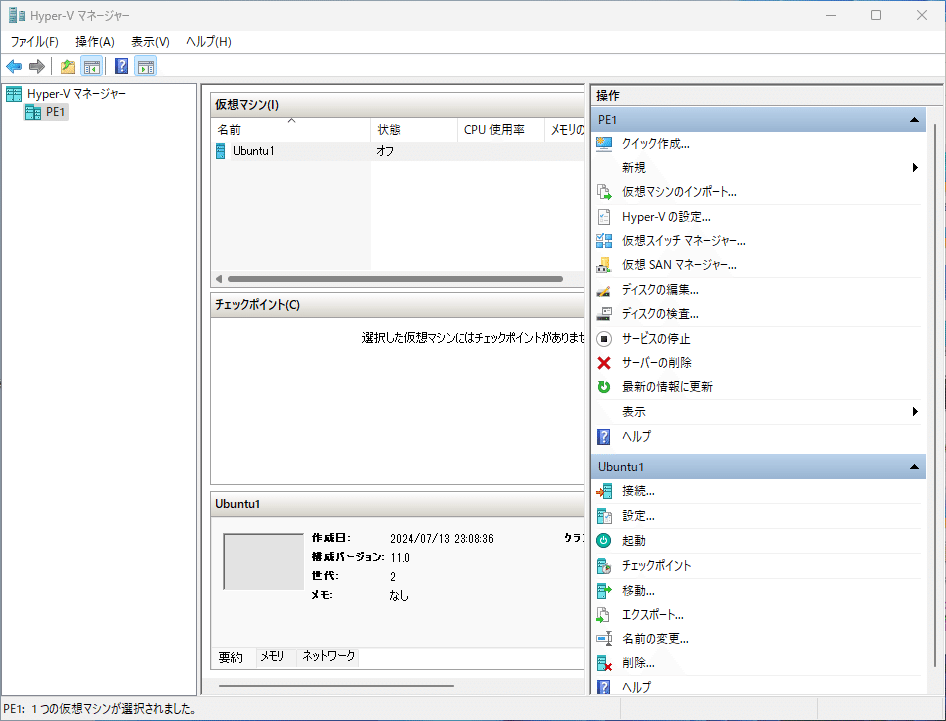Select the Ubuntu1 row in virtual machines list
Screen dimensions: 946x721
pyautogui.click(x=398, y=151)
